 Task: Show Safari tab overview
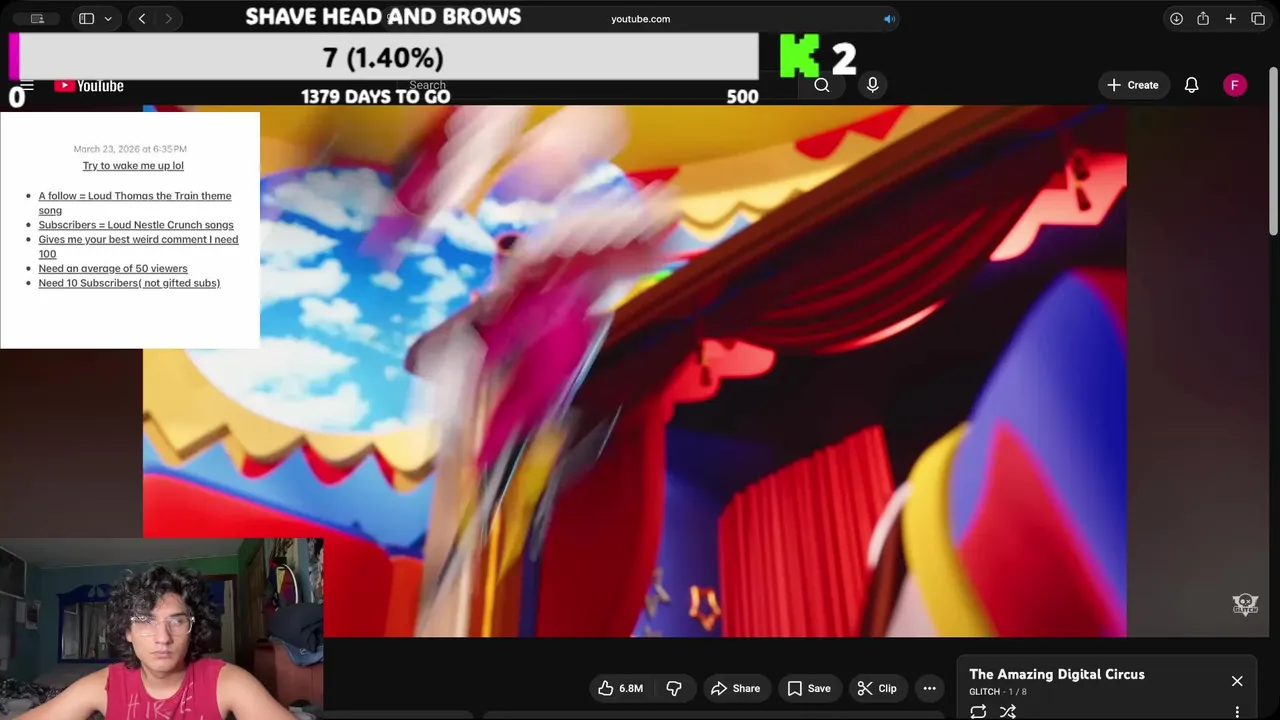(x=1258, y=18)
